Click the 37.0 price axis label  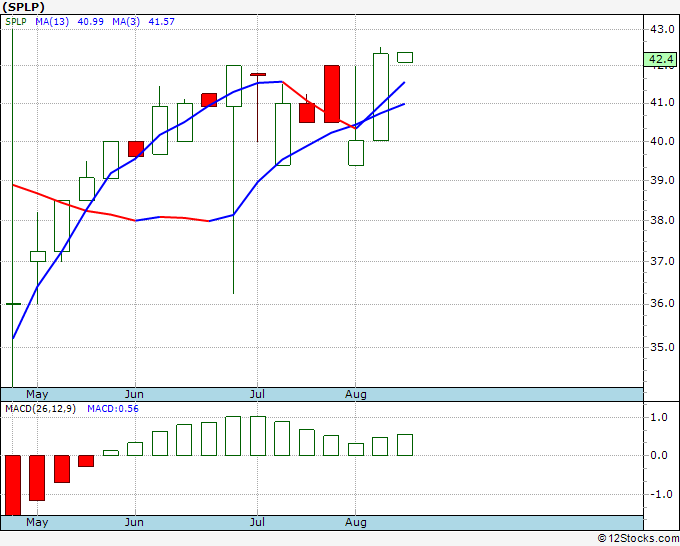pyautogui.click(x=662, y=261)
